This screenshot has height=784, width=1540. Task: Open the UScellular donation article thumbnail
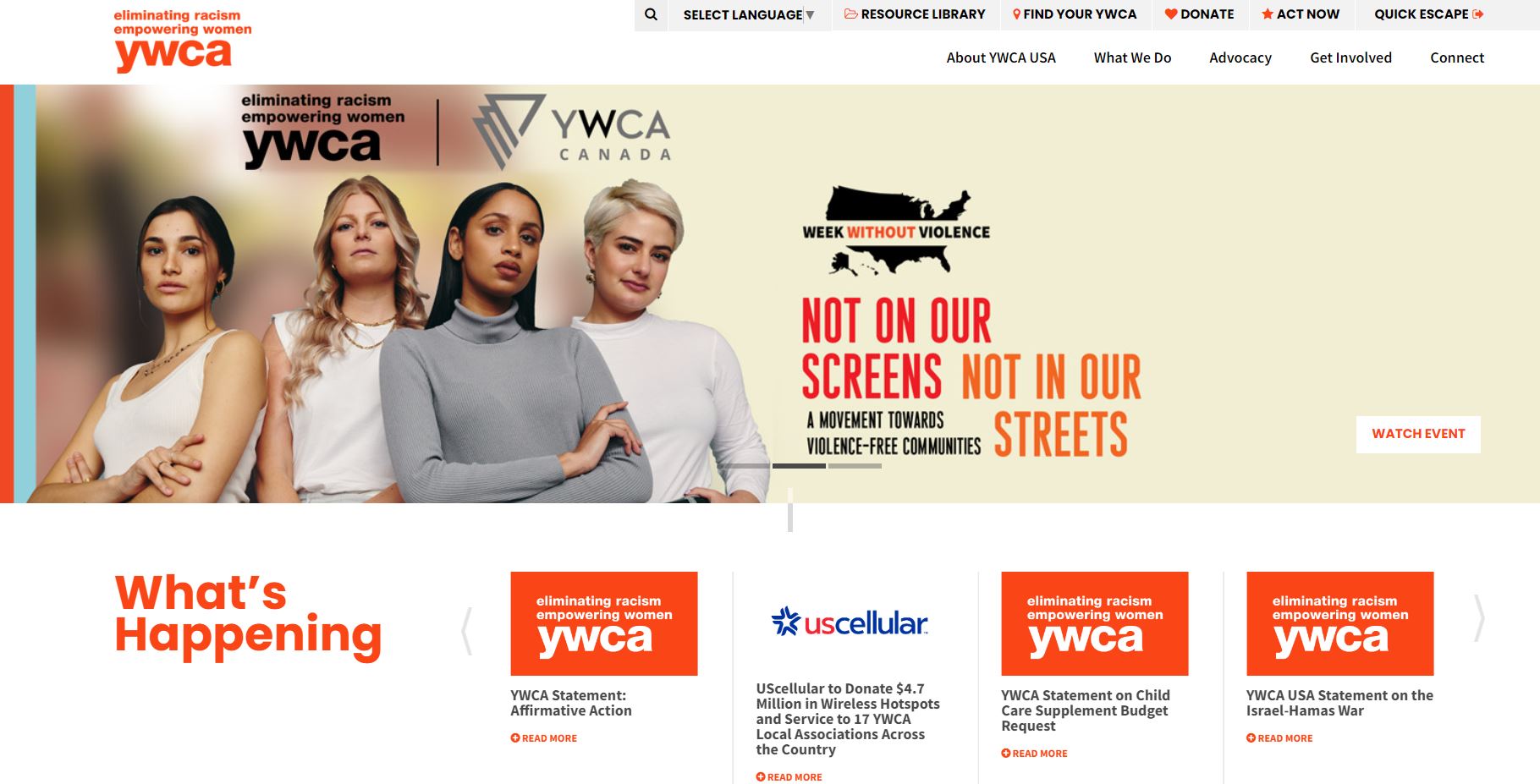click(850, 623)
